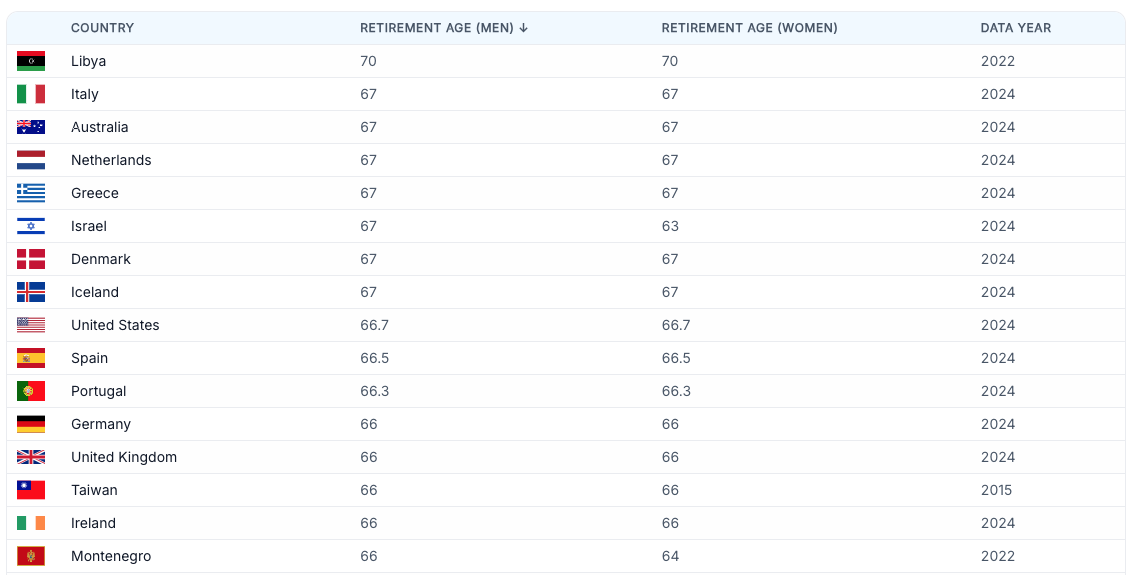Sort by the Country column header

pos(102,28)
